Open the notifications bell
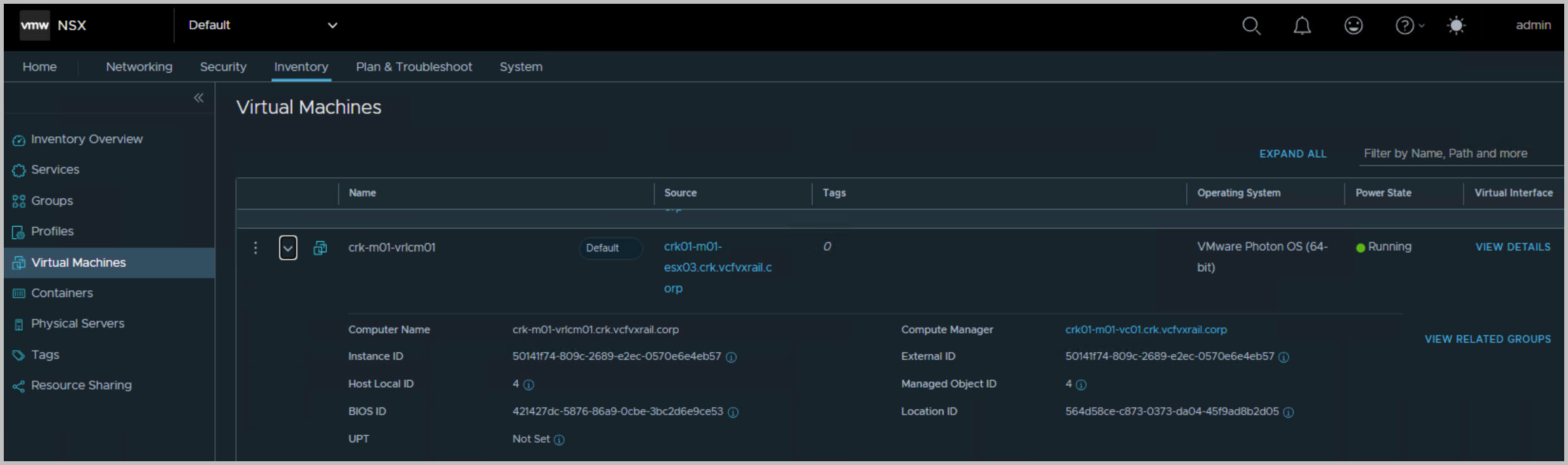The height and width of the screenshot is (465, 1568). click(1302, 25)
